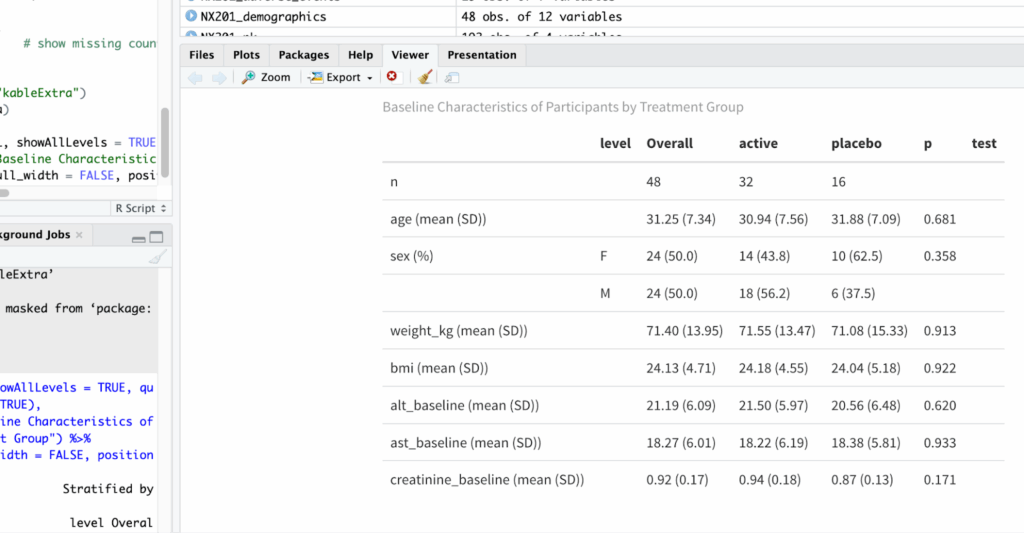Show viewer content in new window
The width and height of the screenshot is (1024, 533).
pyautogui.click(x=451, y=78)
